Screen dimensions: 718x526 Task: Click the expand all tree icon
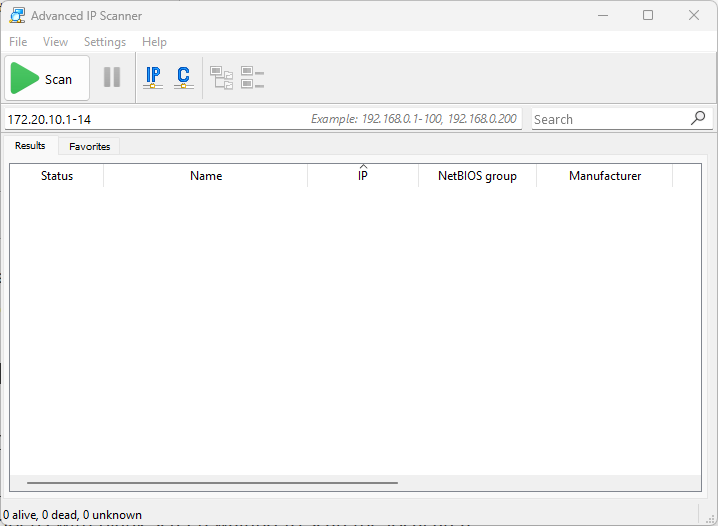pos(222,77)
